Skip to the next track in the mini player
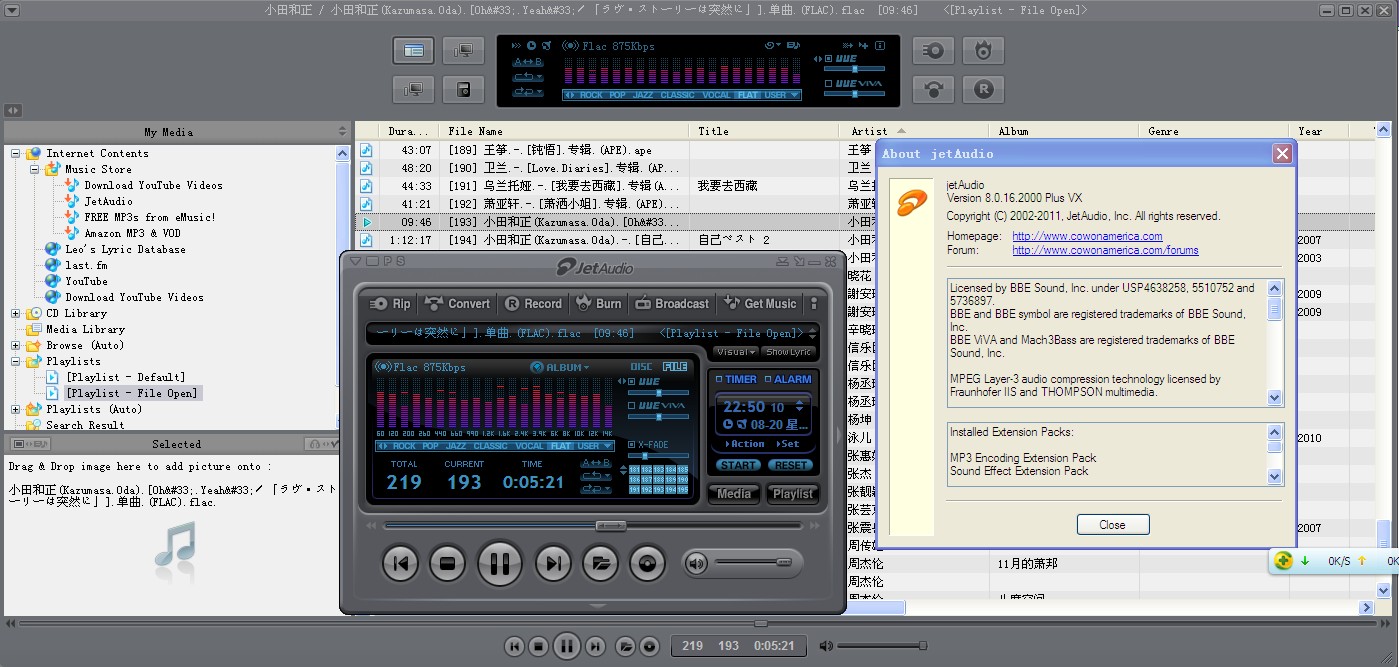The width and height of the screenshot is (1399, 667). click(x=553, y=563)
